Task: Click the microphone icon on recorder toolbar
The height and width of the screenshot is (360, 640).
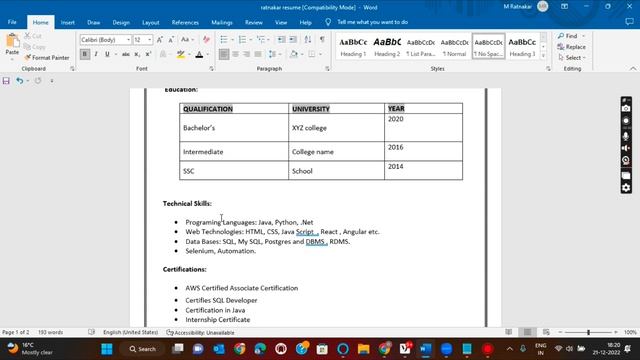Action: 626,136
